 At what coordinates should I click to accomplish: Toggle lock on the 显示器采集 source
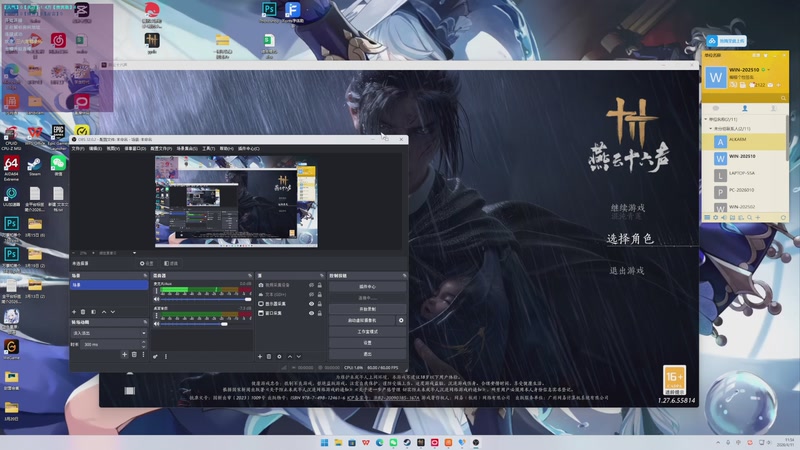pyautogui.click(x=320, y=304)
